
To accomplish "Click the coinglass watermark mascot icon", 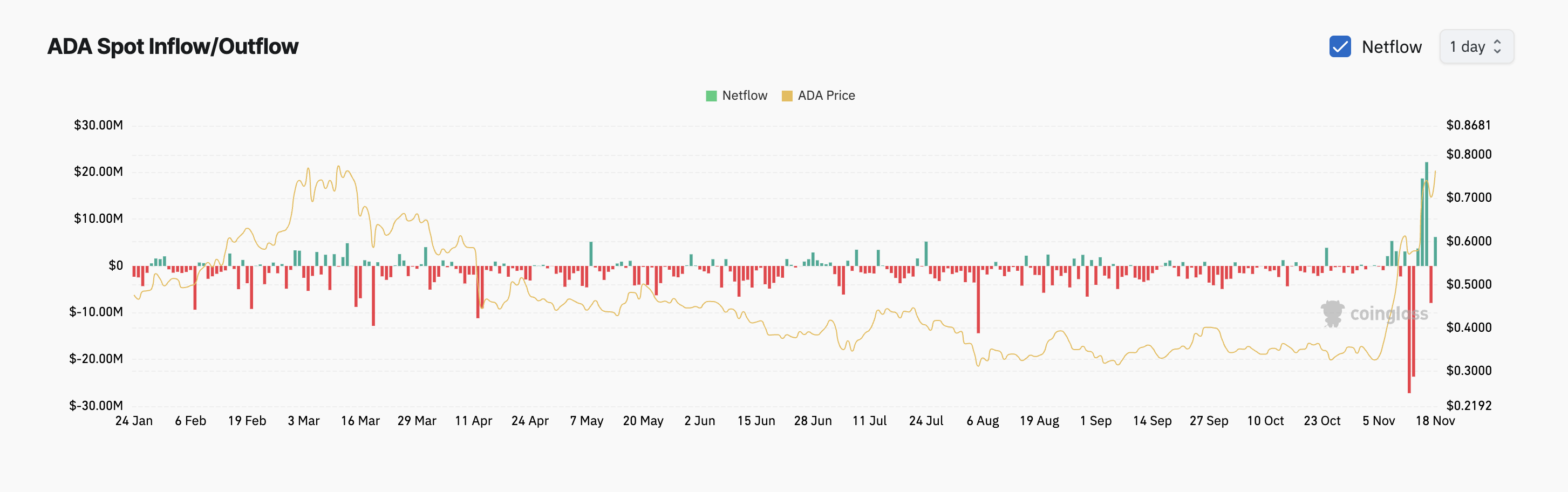I will click(x=1332, y=313).
